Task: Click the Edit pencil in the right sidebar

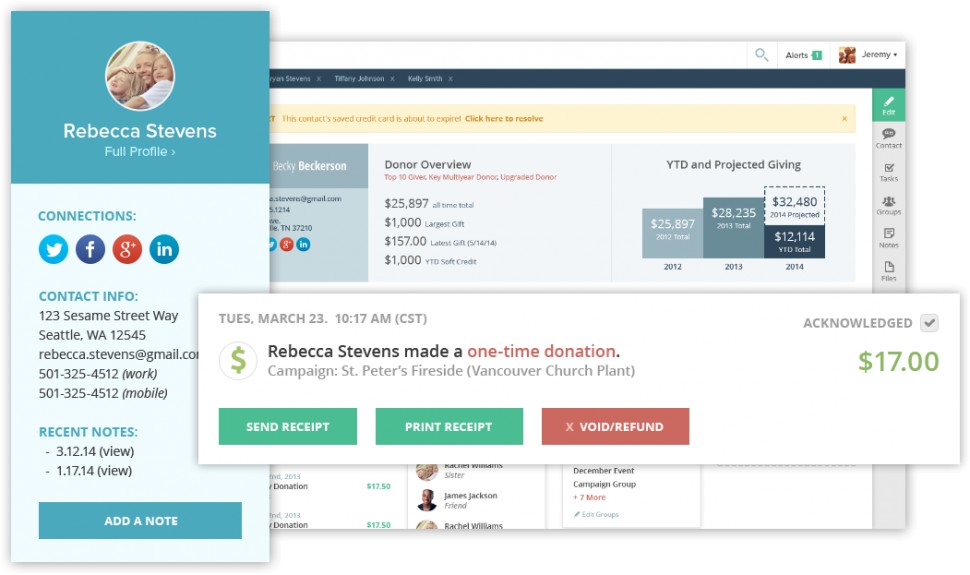Action: (888, 105)
